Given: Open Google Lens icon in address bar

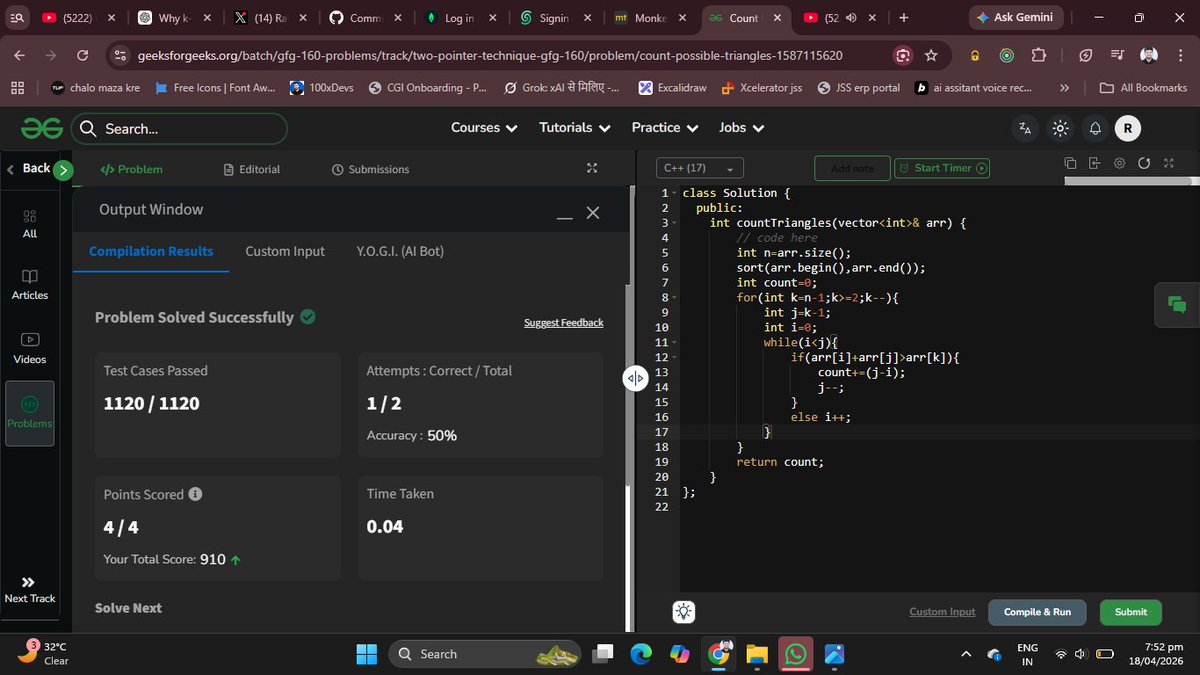Looking at the screenshot, I should [902, 55].
